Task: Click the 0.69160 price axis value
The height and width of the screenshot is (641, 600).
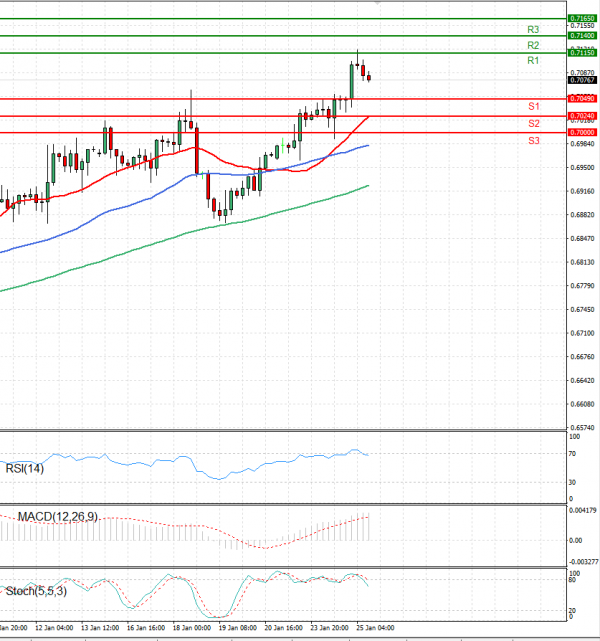Action: [x=582, y=191]
